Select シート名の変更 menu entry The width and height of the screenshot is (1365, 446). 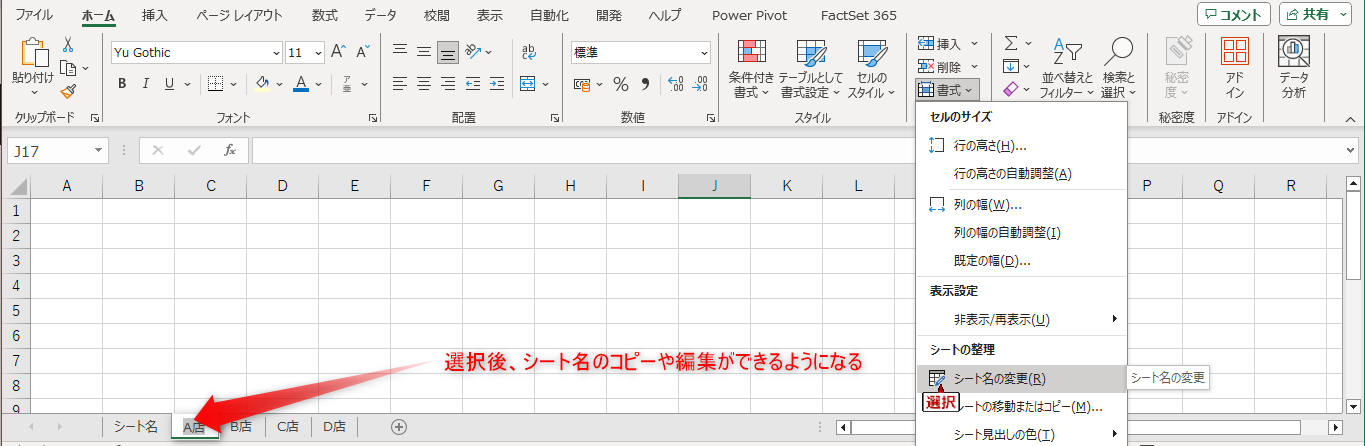tap(1000, 379)
